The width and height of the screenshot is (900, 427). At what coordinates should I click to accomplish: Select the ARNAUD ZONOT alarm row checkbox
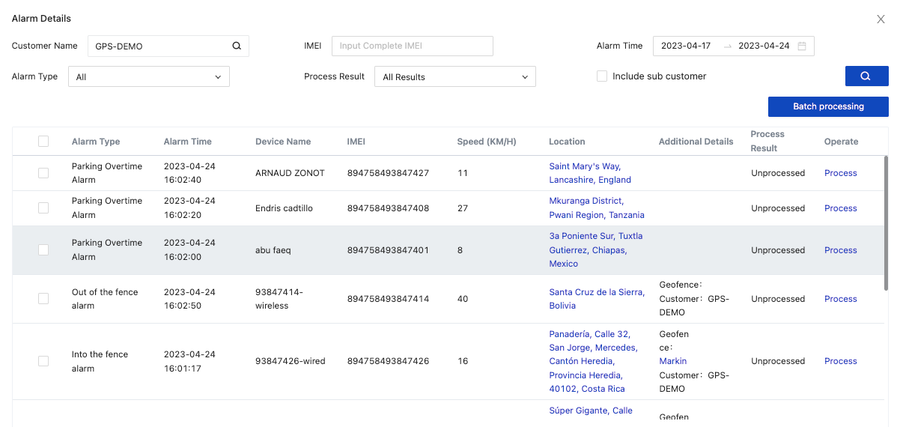(43, 173)
